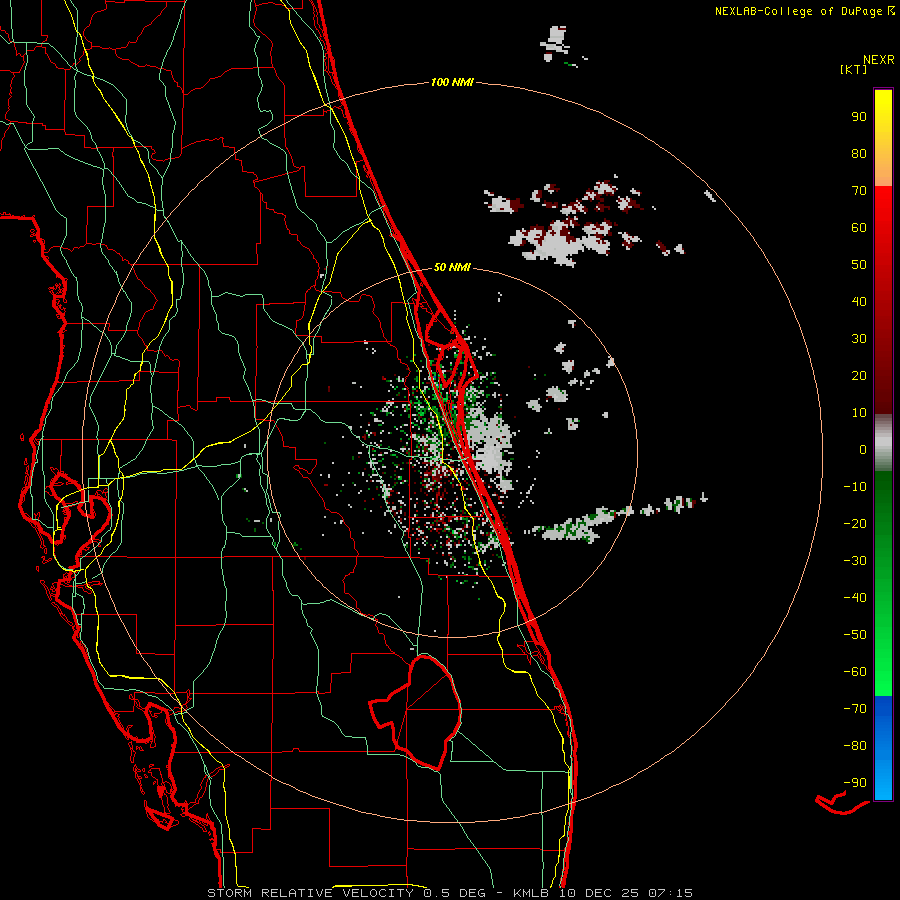Click the Storm Relative Velocity KMLB caption
The width and height of the screenshot is (900, 900).
pos(450,893)
